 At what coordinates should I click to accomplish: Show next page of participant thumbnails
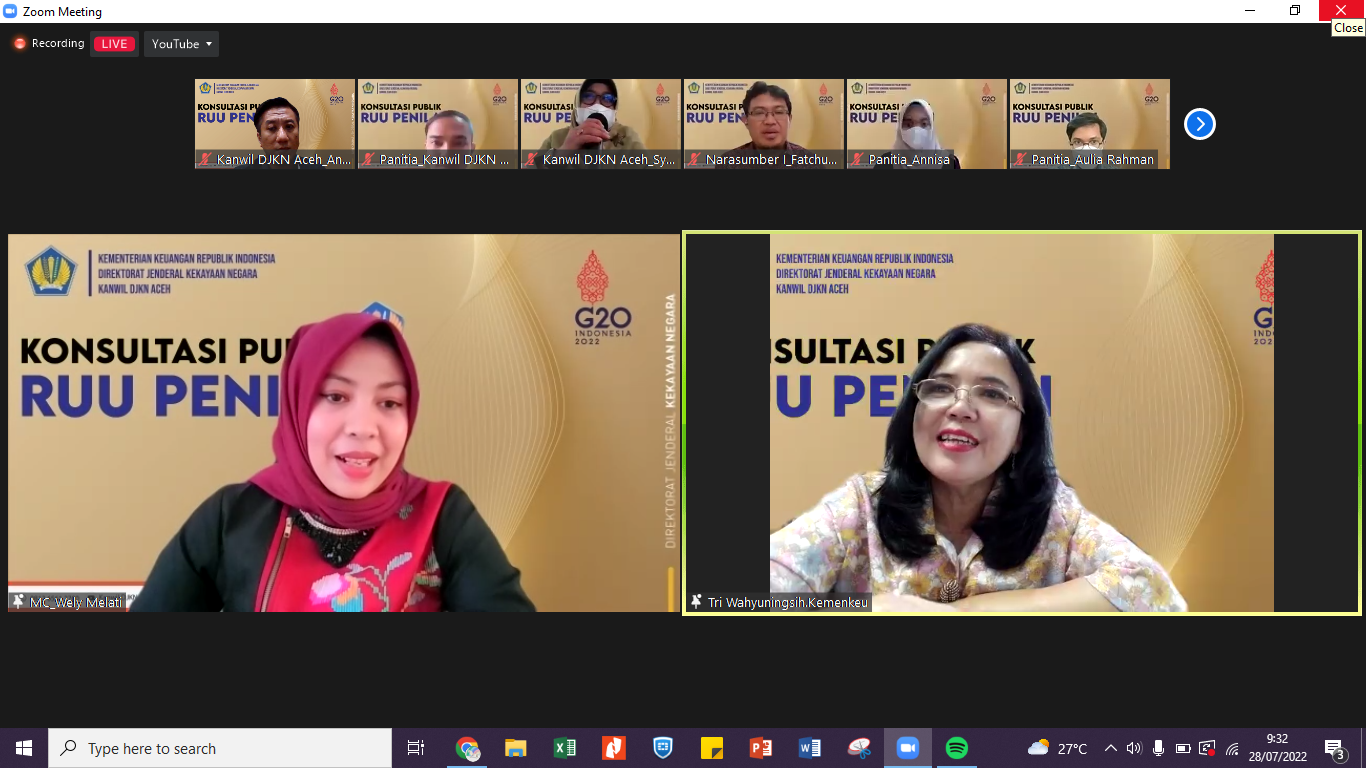[x=1199, y=124]
